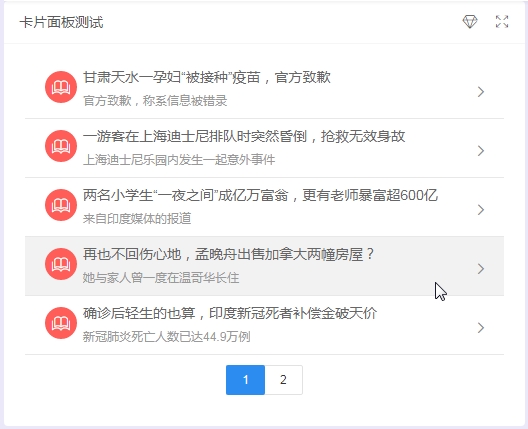Click book icon beside 两名小学生 news item
Screen dimensions: 528x429
pos(61,205)
